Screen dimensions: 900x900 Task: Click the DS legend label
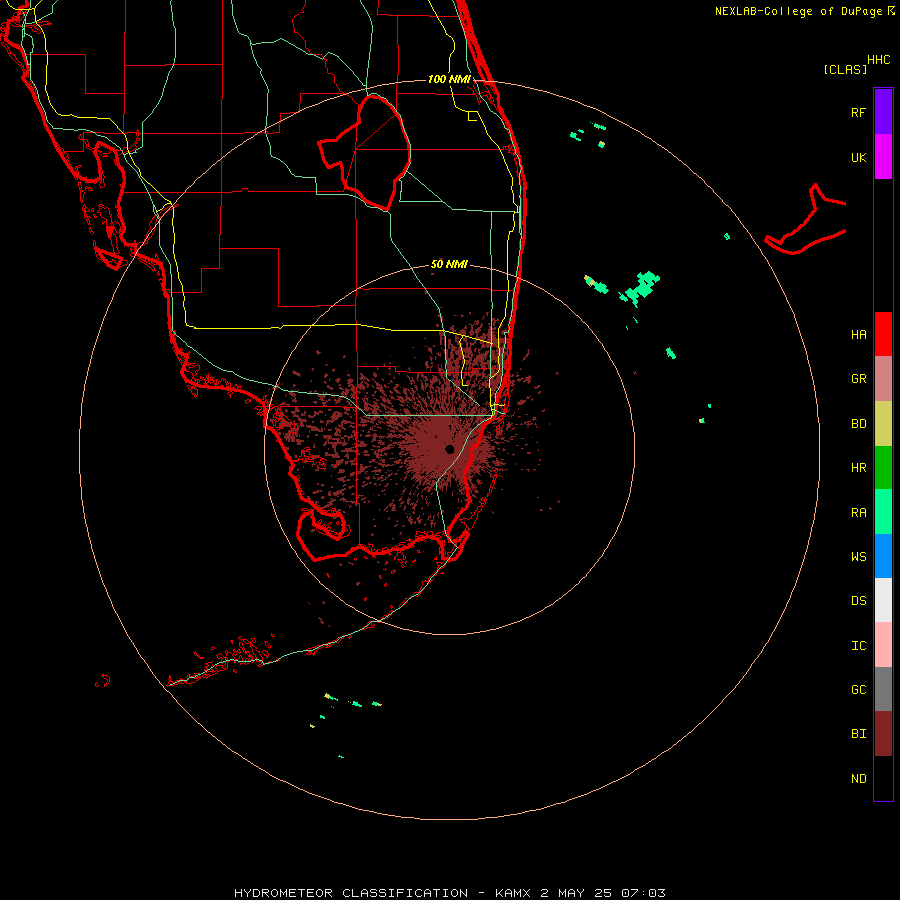pyautogui.click(x=858, y=601)
